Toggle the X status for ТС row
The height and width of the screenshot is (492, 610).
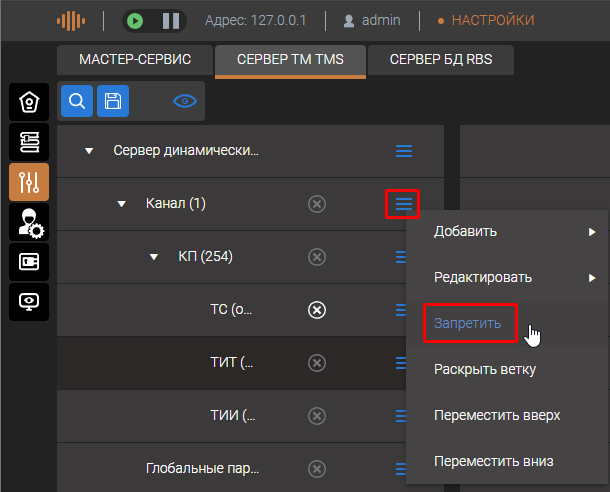coord(317,310)
